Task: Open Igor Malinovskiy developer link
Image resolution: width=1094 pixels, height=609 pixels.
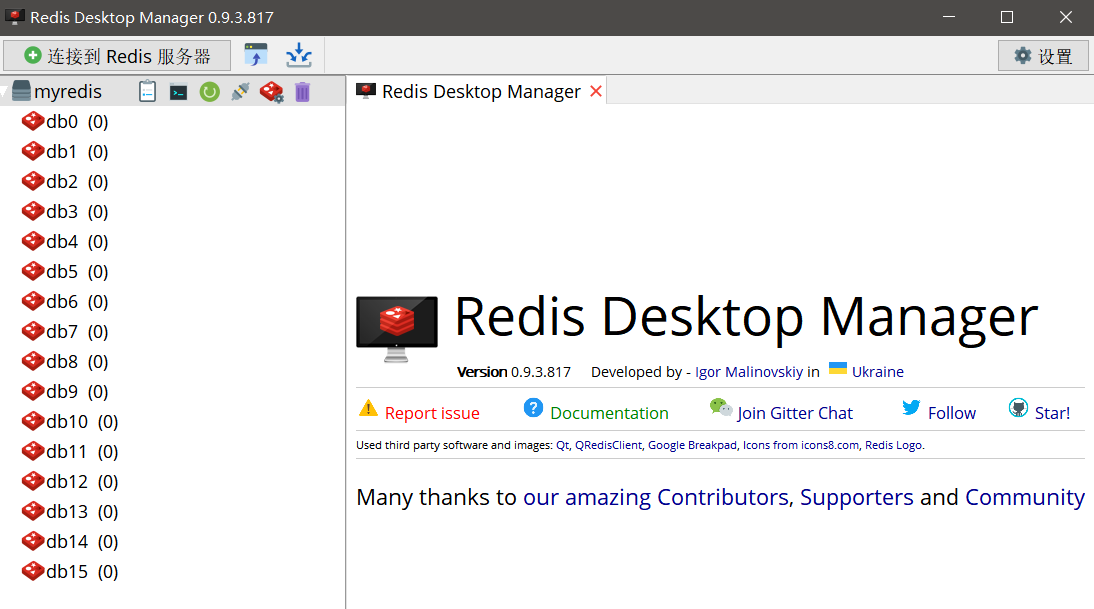Action: tap(749, 372)
